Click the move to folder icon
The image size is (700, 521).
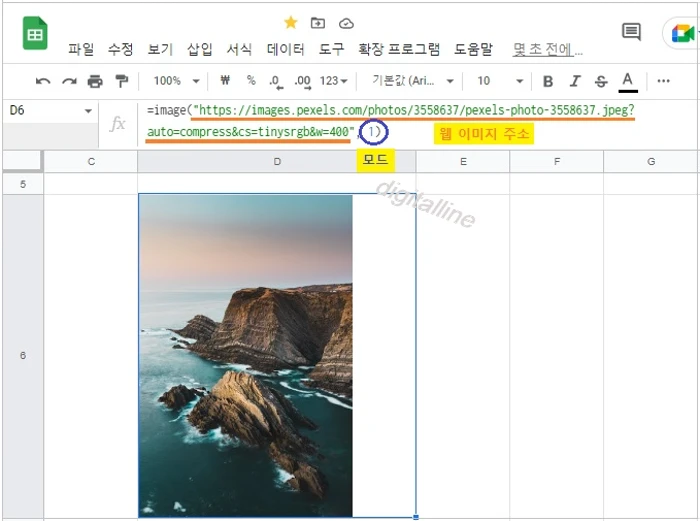[x=318, y=23]
